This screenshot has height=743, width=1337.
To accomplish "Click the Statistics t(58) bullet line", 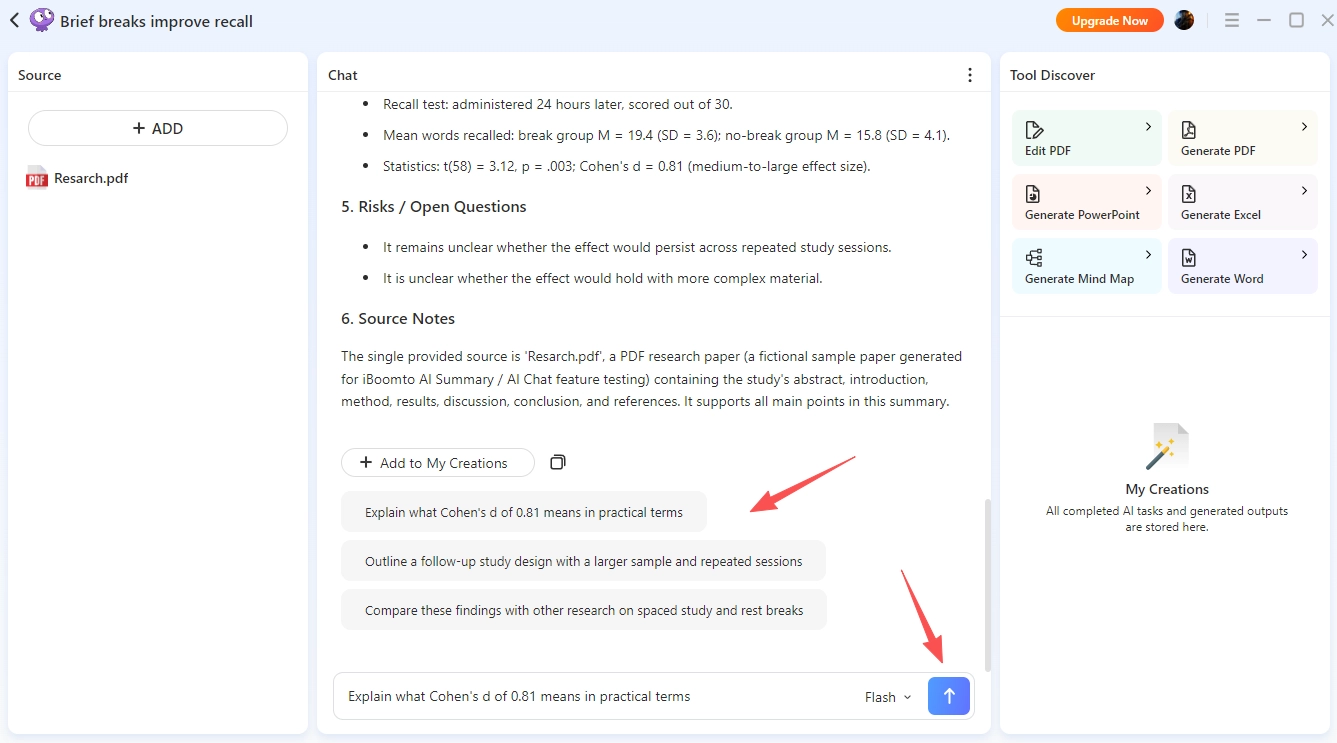I will click(x=627, y=166).
